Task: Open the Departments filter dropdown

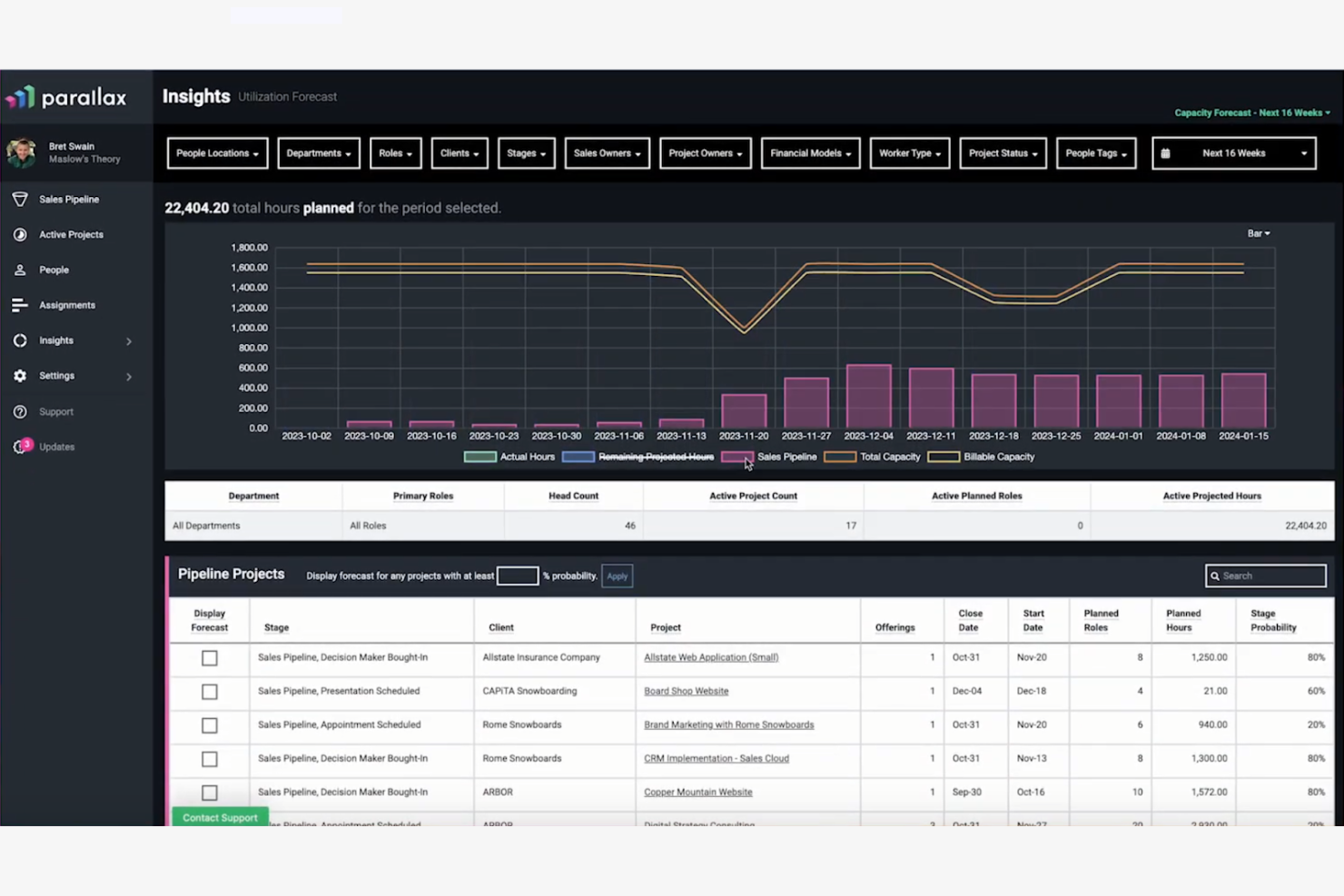Action: coord(319,153)
